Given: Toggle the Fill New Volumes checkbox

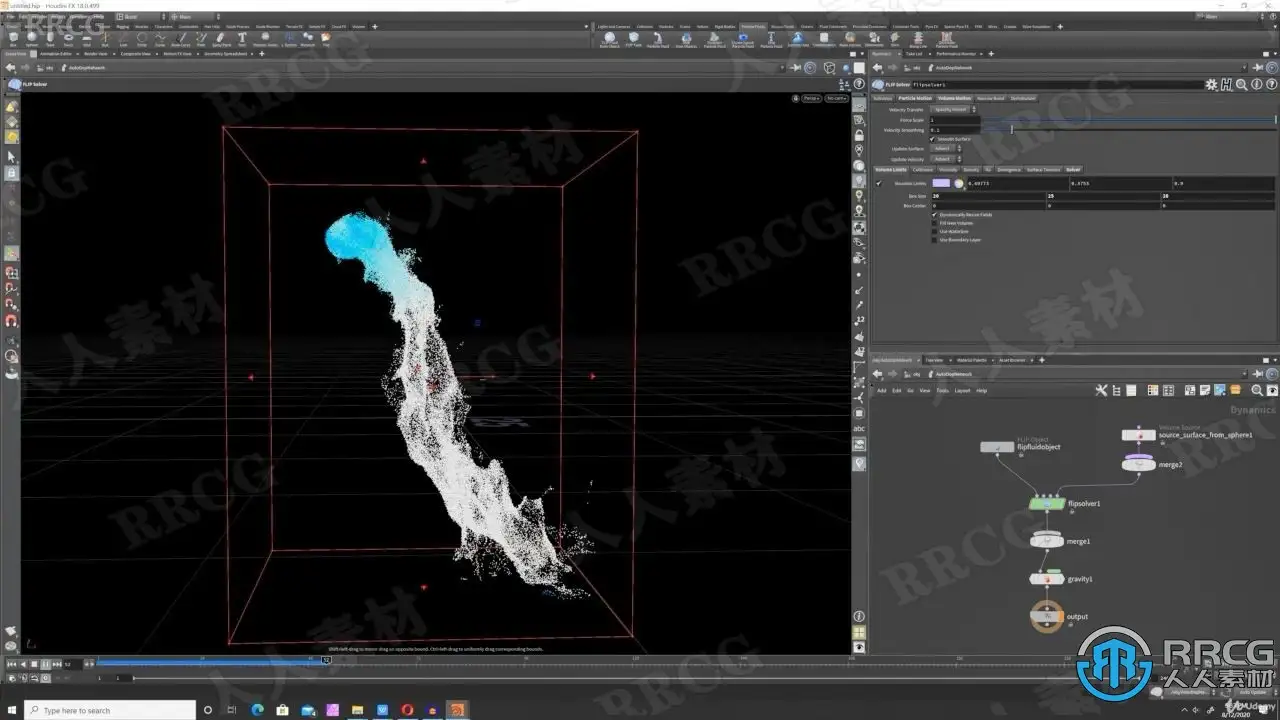Looking at the screenshot, I should pyautogui.click(x=934, y=223).
